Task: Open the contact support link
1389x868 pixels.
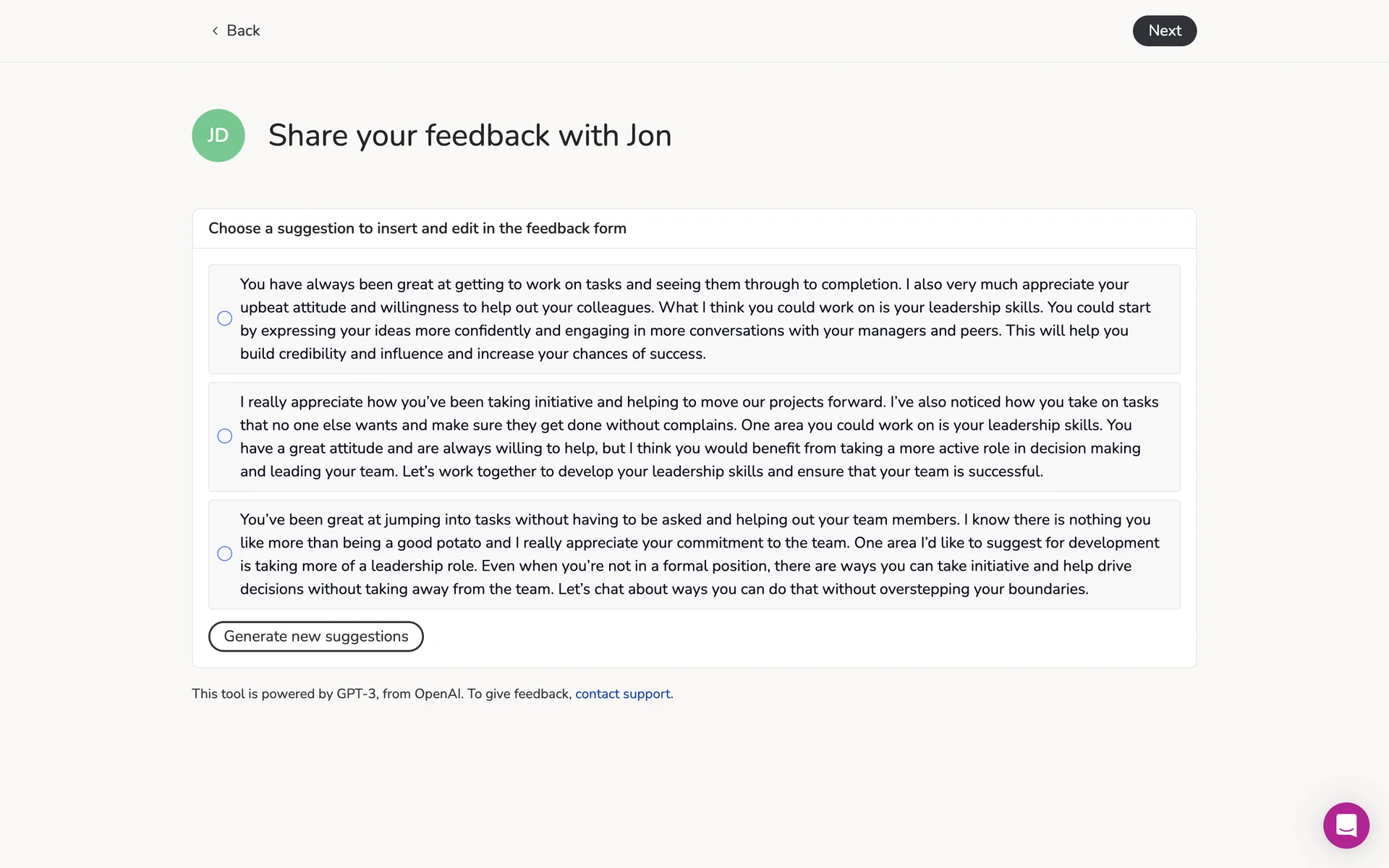Action: (622, 694)
